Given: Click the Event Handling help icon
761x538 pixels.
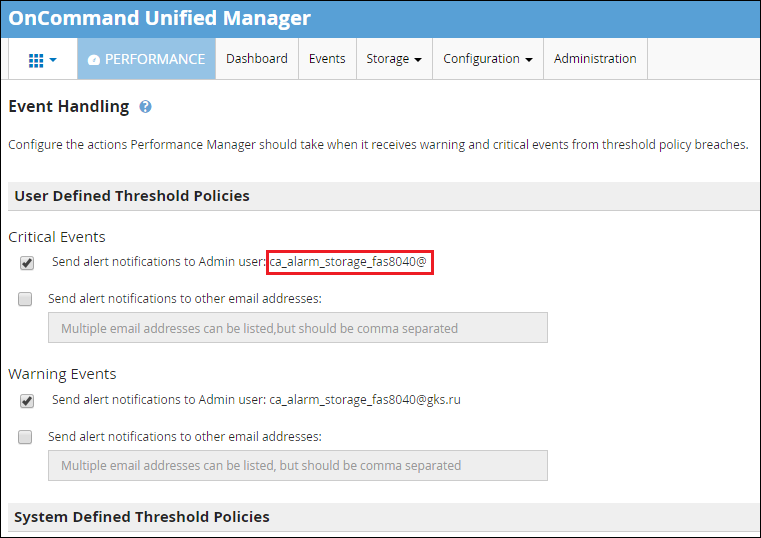Looking at the screenshot, I should pyautogui.click(x=145, y=107).
